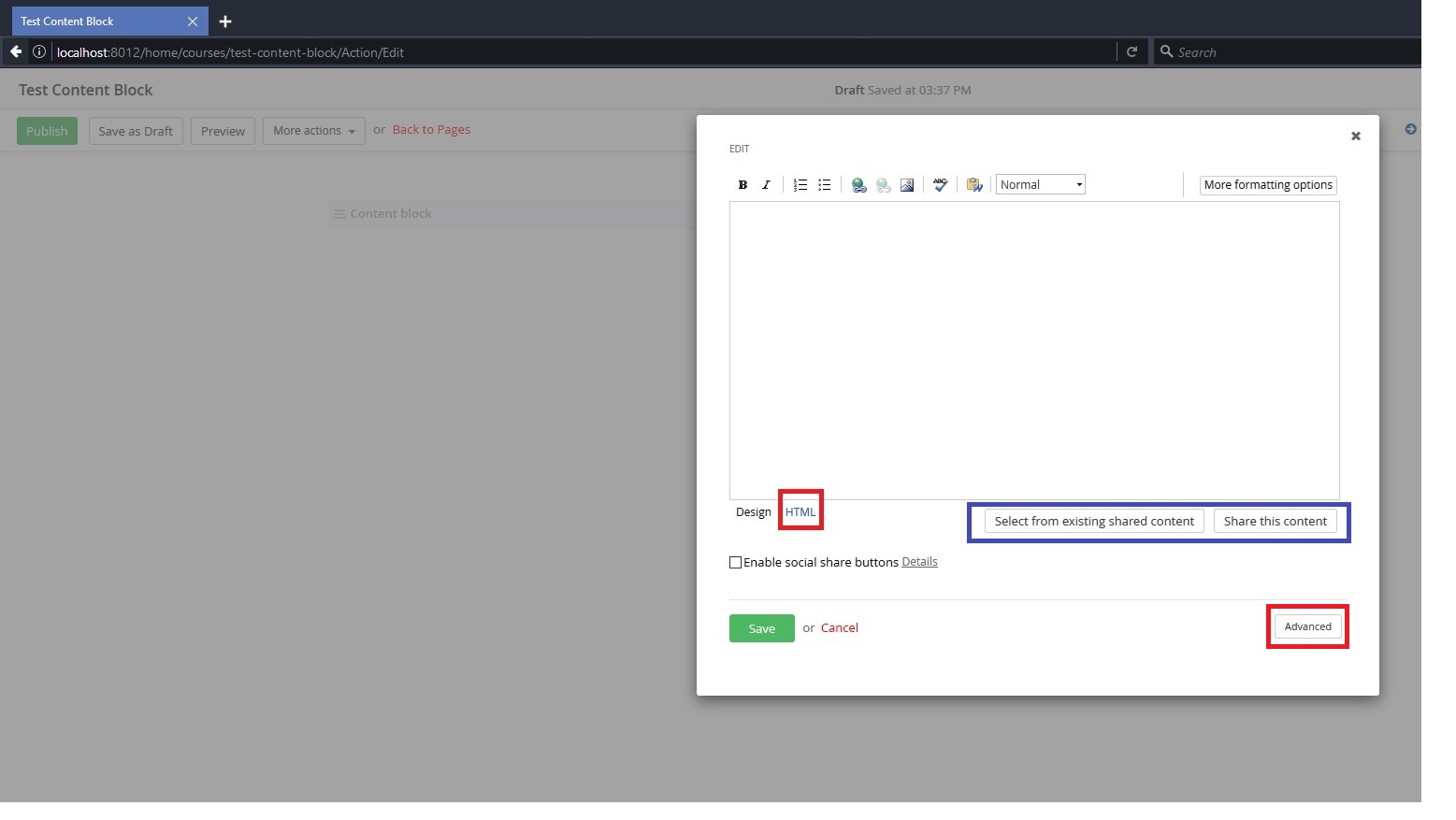
Task: Click inside the rich text editor area
Action: pos(1034,351)
